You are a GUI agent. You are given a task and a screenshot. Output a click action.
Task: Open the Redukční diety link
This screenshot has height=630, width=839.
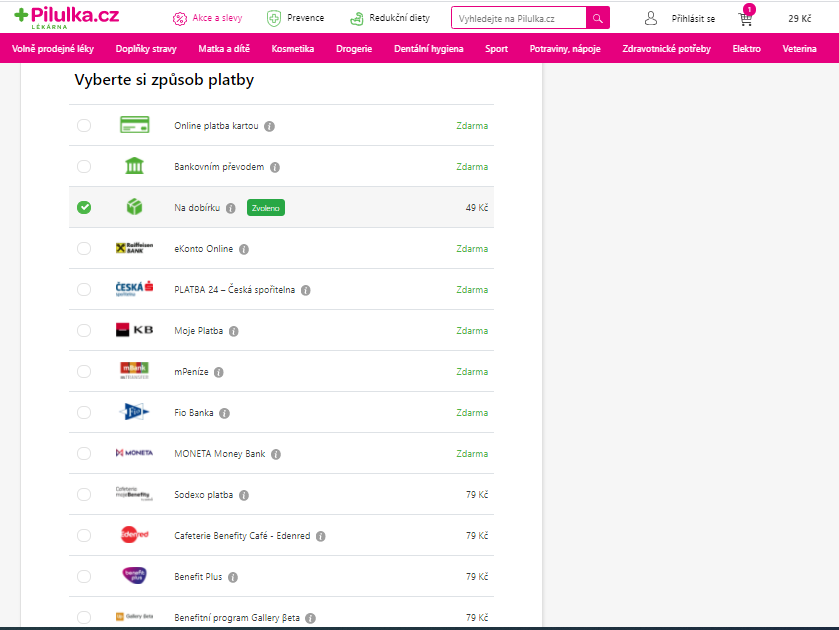tap(398, 18)
